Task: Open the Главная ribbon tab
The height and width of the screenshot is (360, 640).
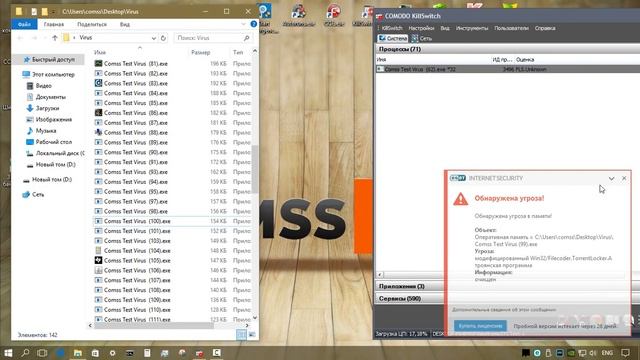Action: click(x=53, y=24)
